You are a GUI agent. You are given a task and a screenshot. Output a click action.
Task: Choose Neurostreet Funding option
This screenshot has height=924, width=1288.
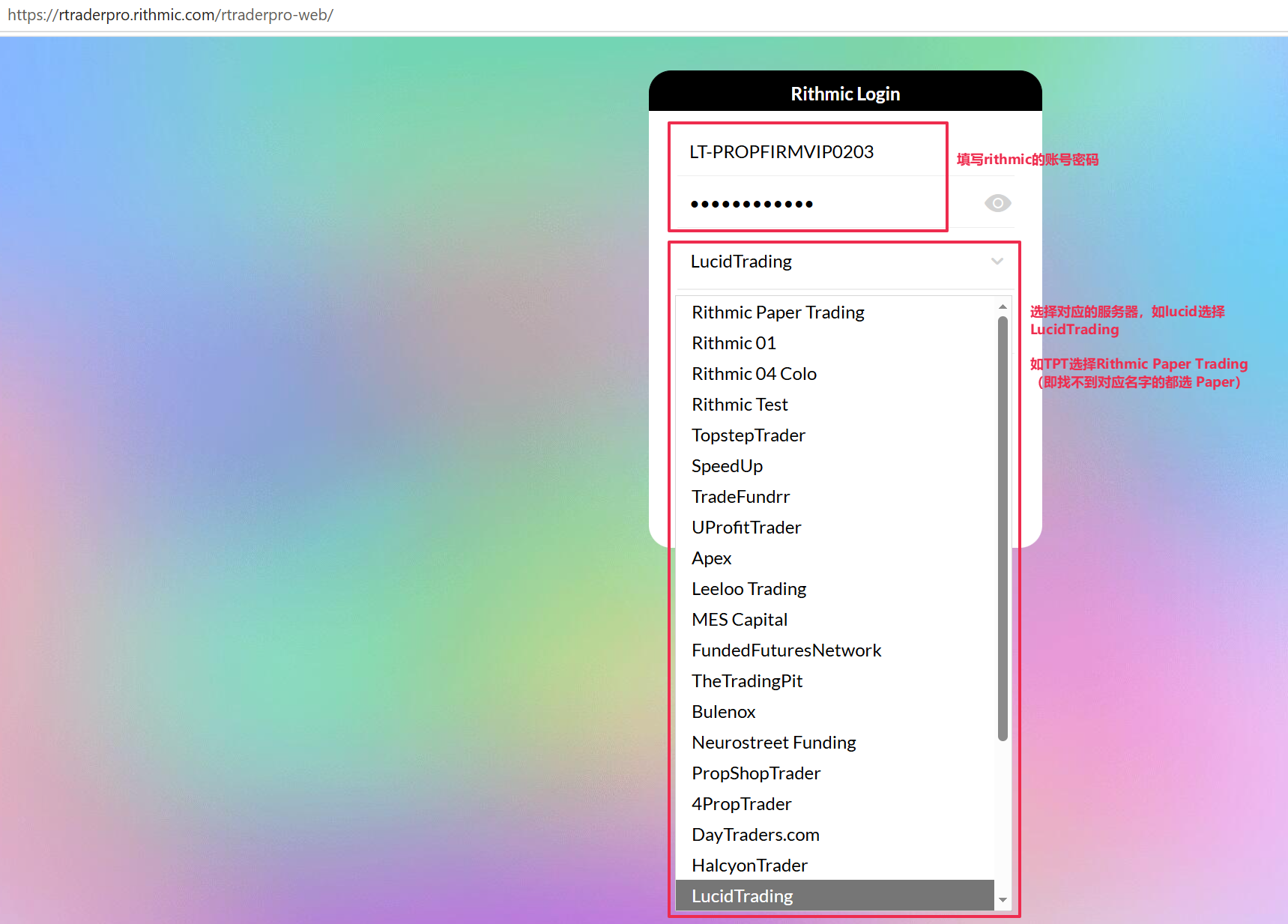[x=835, y=743]
